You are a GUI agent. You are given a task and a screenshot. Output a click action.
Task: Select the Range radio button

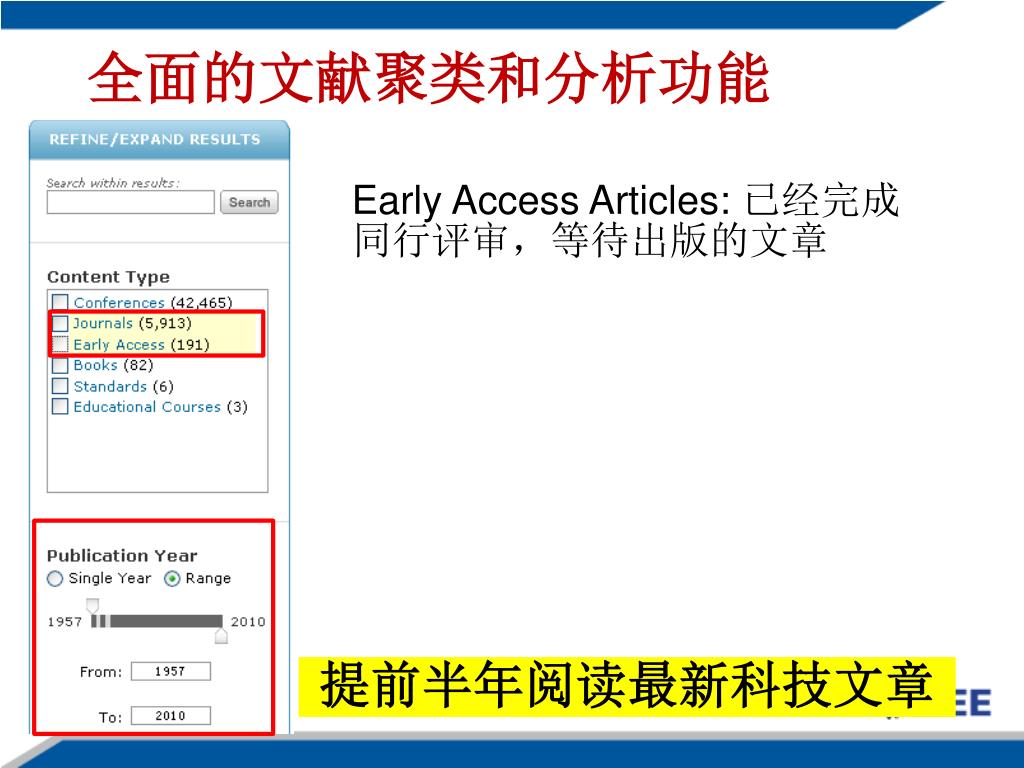[x=172, y=579]
